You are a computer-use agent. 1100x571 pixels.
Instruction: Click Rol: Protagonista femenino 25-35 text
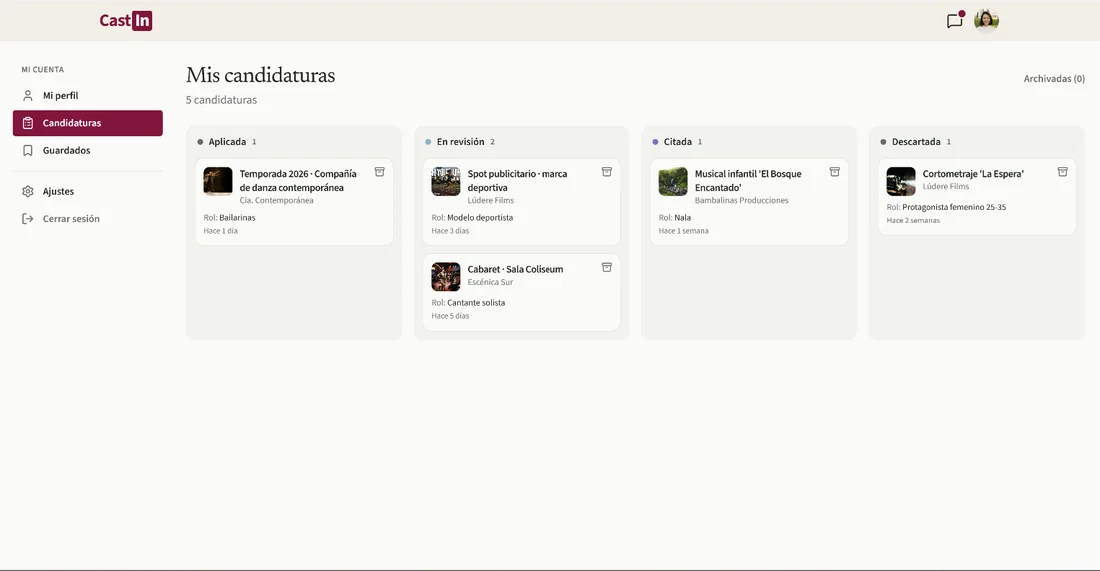pyautogui.click(x=946, y=207)
